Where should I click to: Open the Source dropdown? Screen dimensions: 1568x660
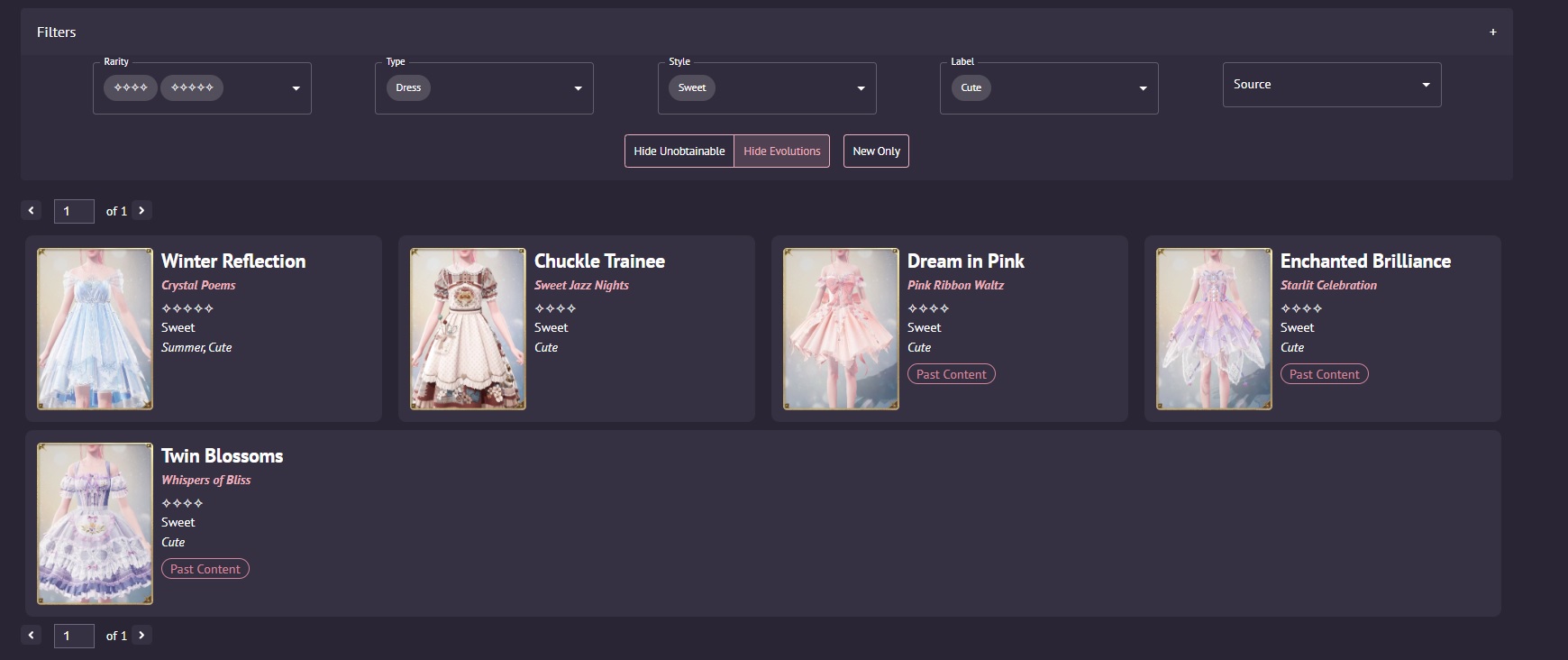click(x=1331, y=85)
